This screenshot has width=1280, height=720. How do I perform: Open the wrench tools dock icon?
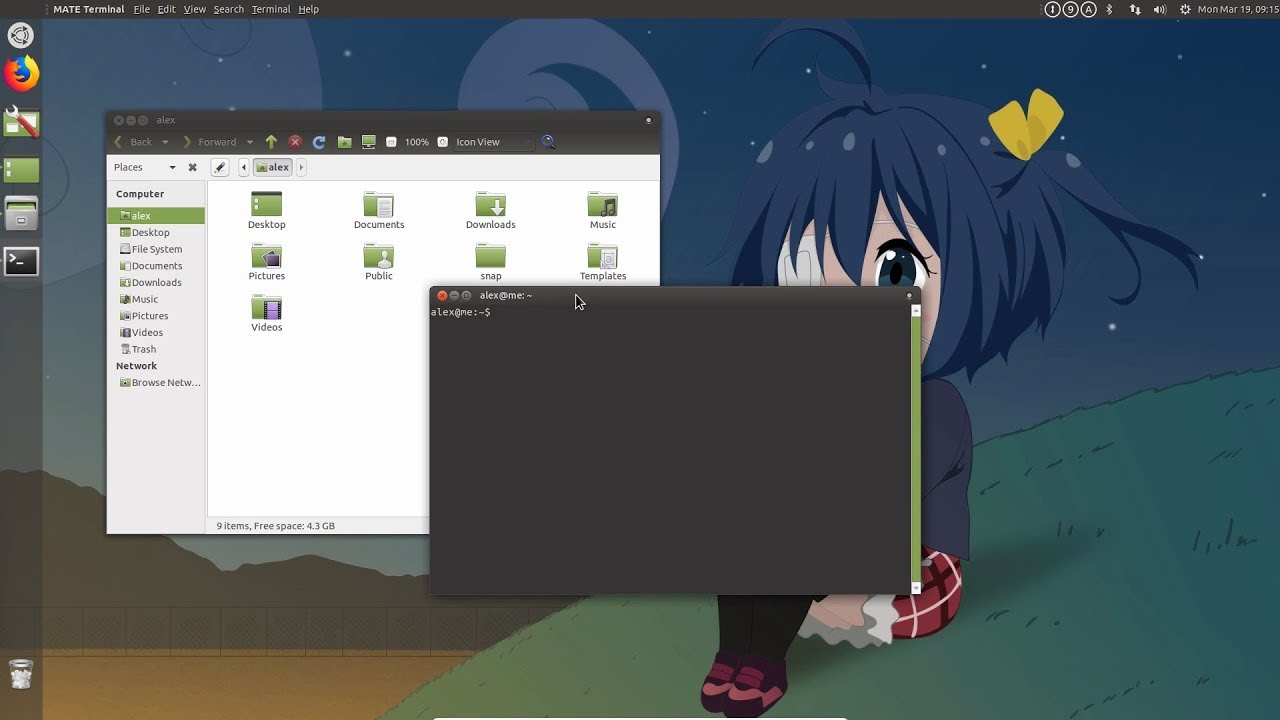click(21, 122)
